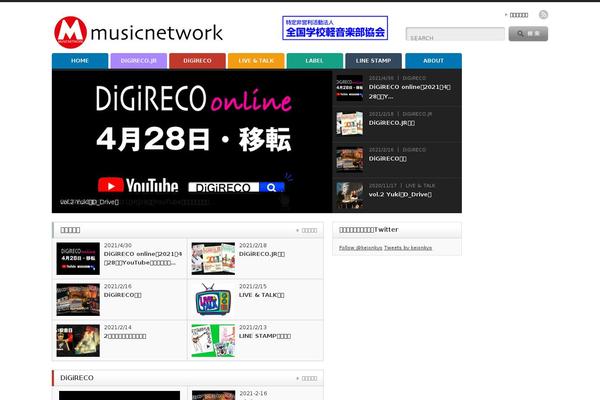Click Tweets by keionkyo link
600x400 pixels.
click(408, 248)
